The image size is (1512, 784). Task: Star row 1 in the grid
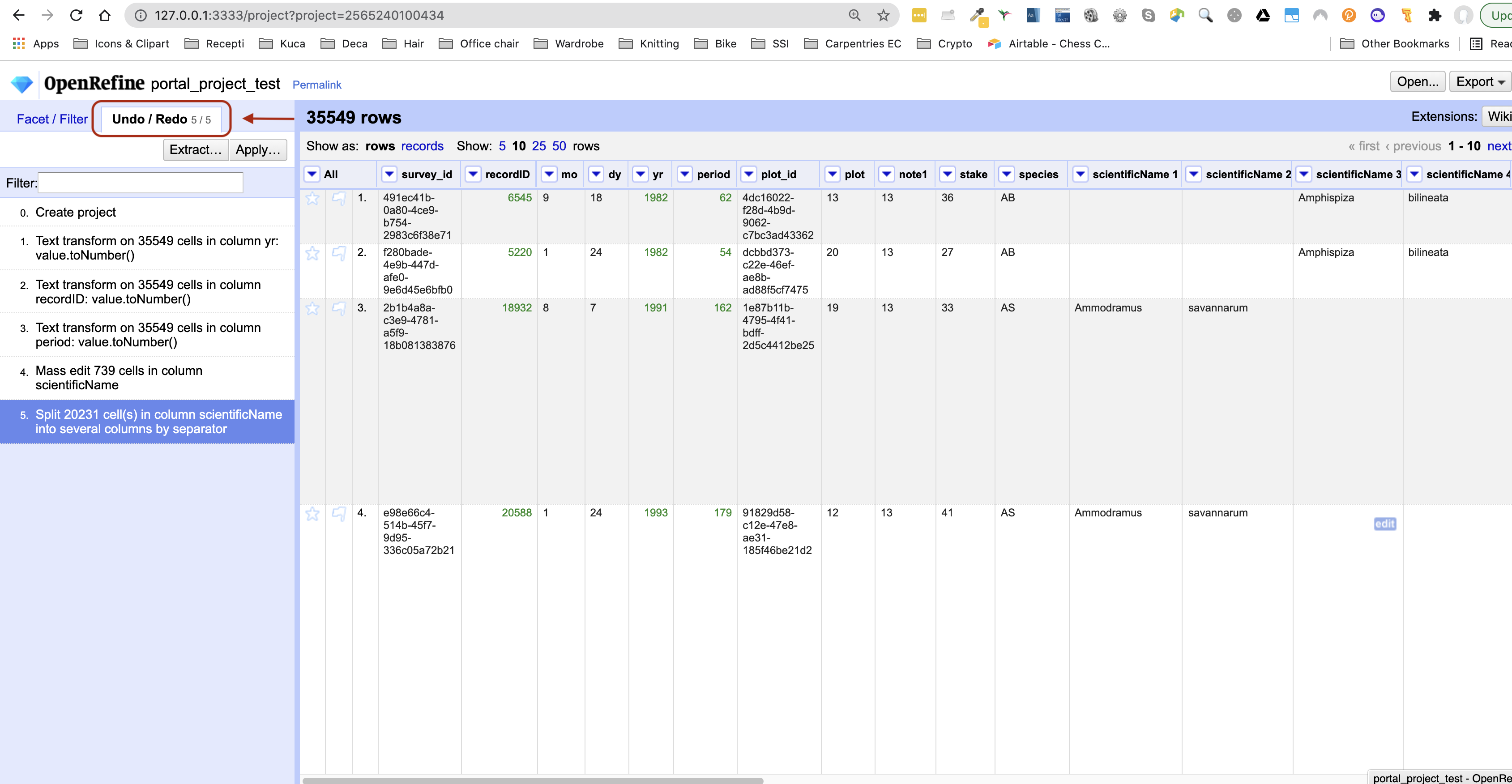point(312,198)
